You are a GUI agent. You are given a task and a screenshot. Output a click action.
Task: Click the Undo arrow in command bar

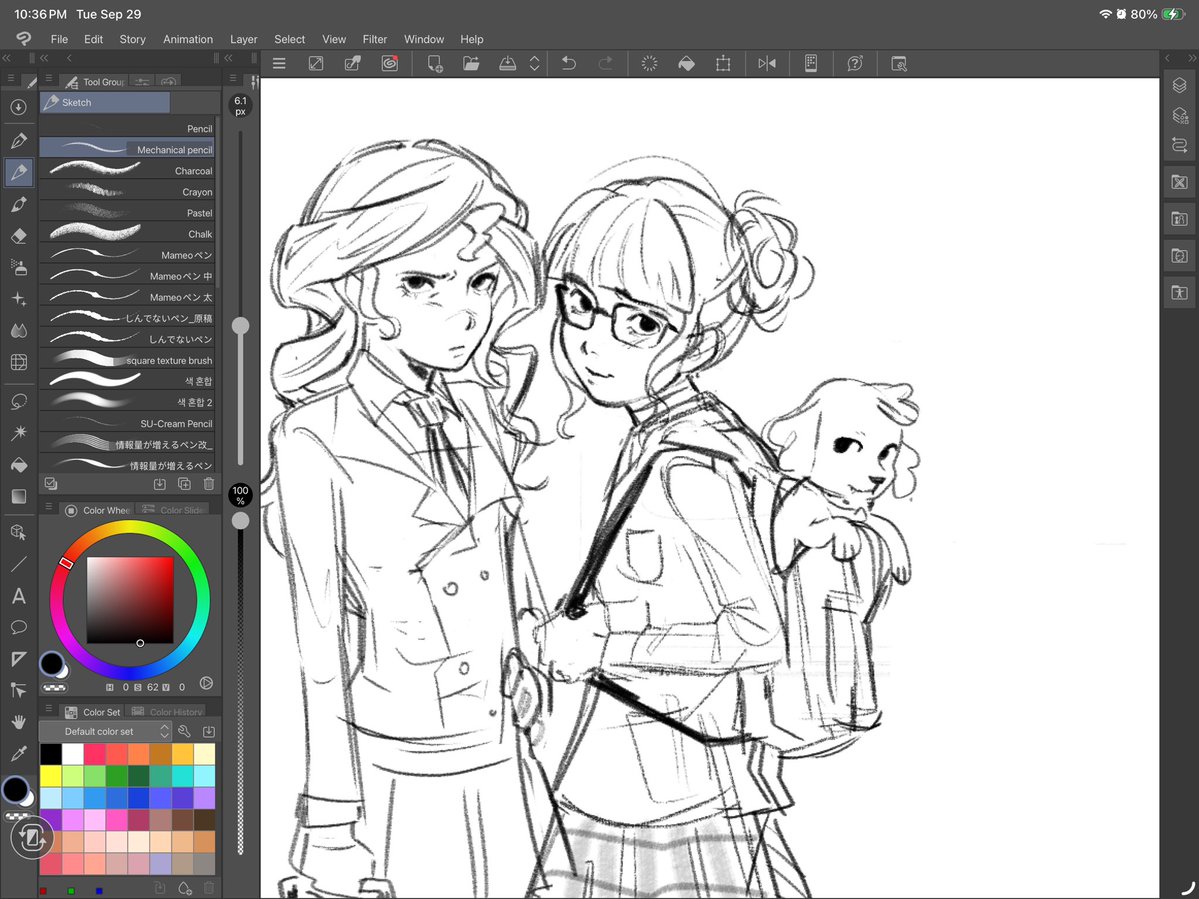[569, 64]
